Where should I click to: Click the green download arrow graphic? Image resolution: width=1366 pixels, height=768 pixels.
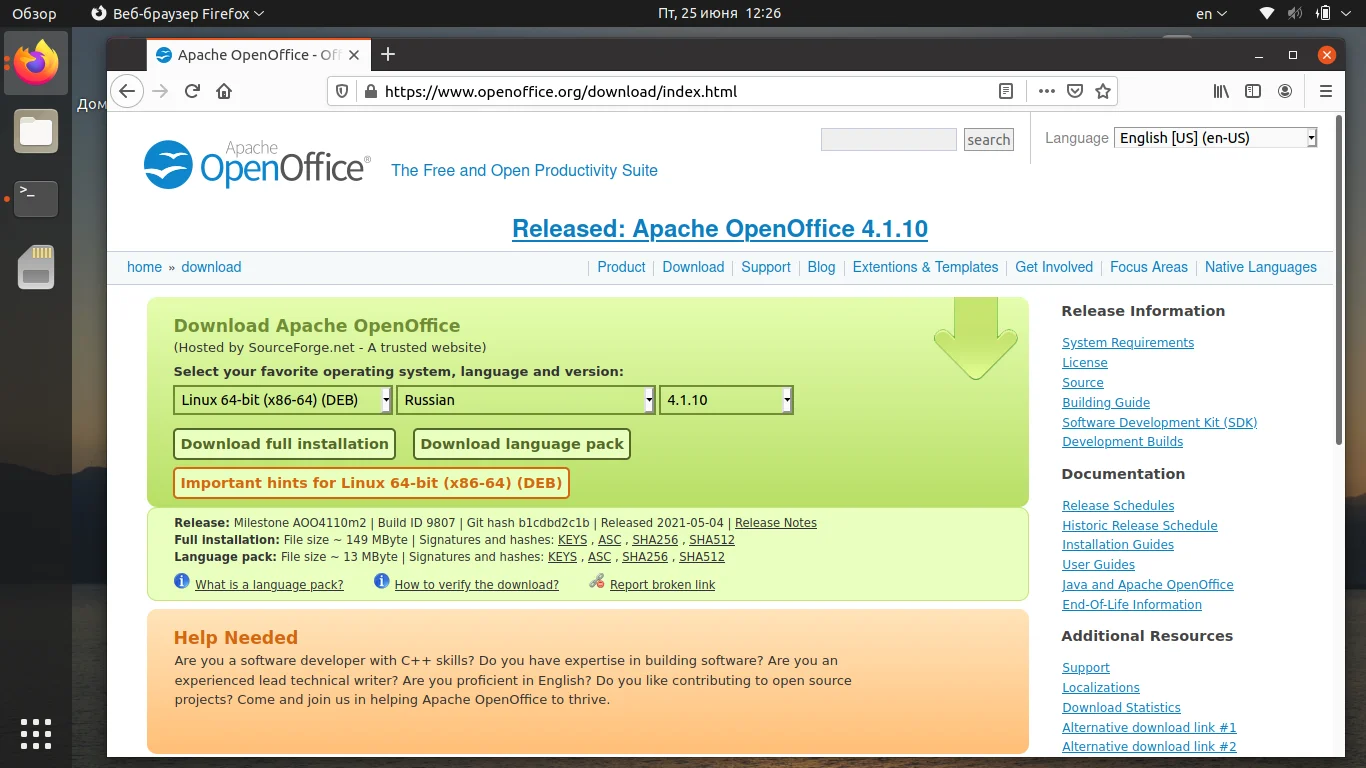975,339
